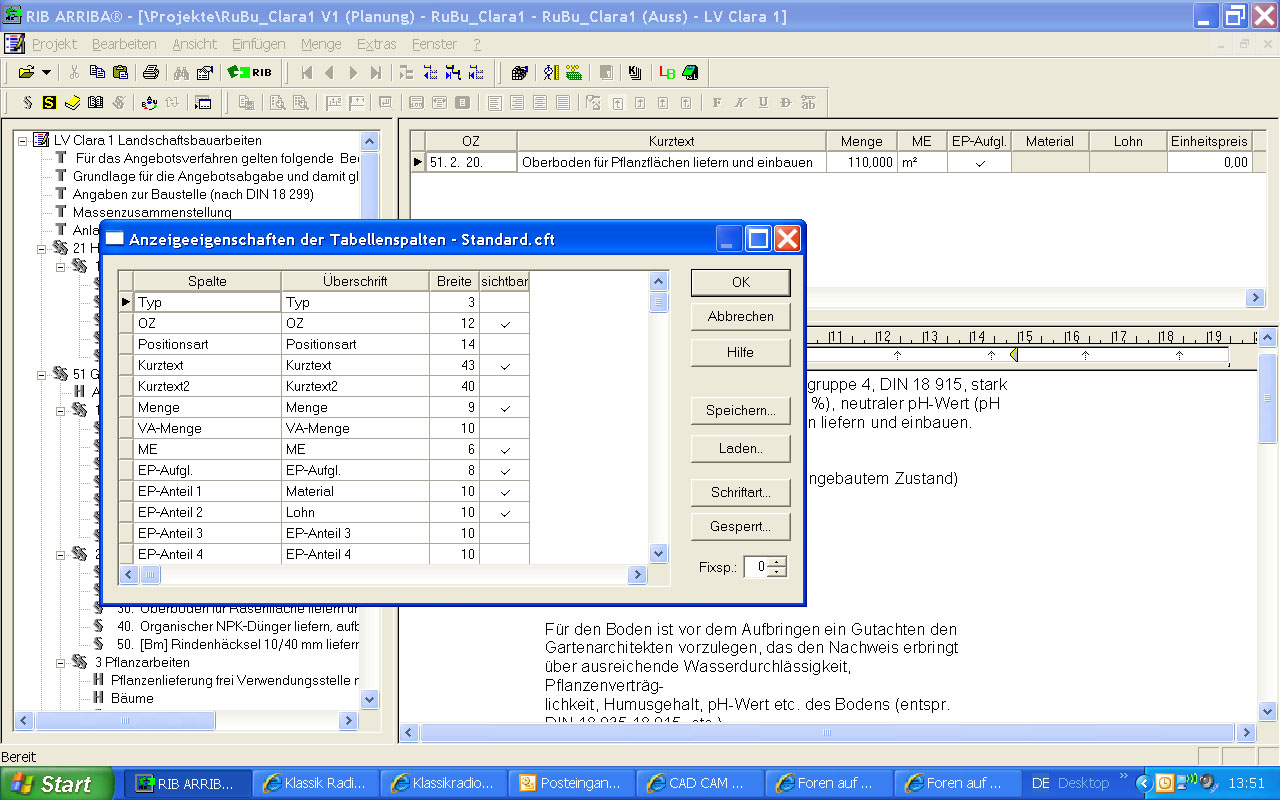Uncheck sichtbar for the EP-Aufgl. row
The width and height of the screenshot is (1280, 800).
(x=505, y=470)
